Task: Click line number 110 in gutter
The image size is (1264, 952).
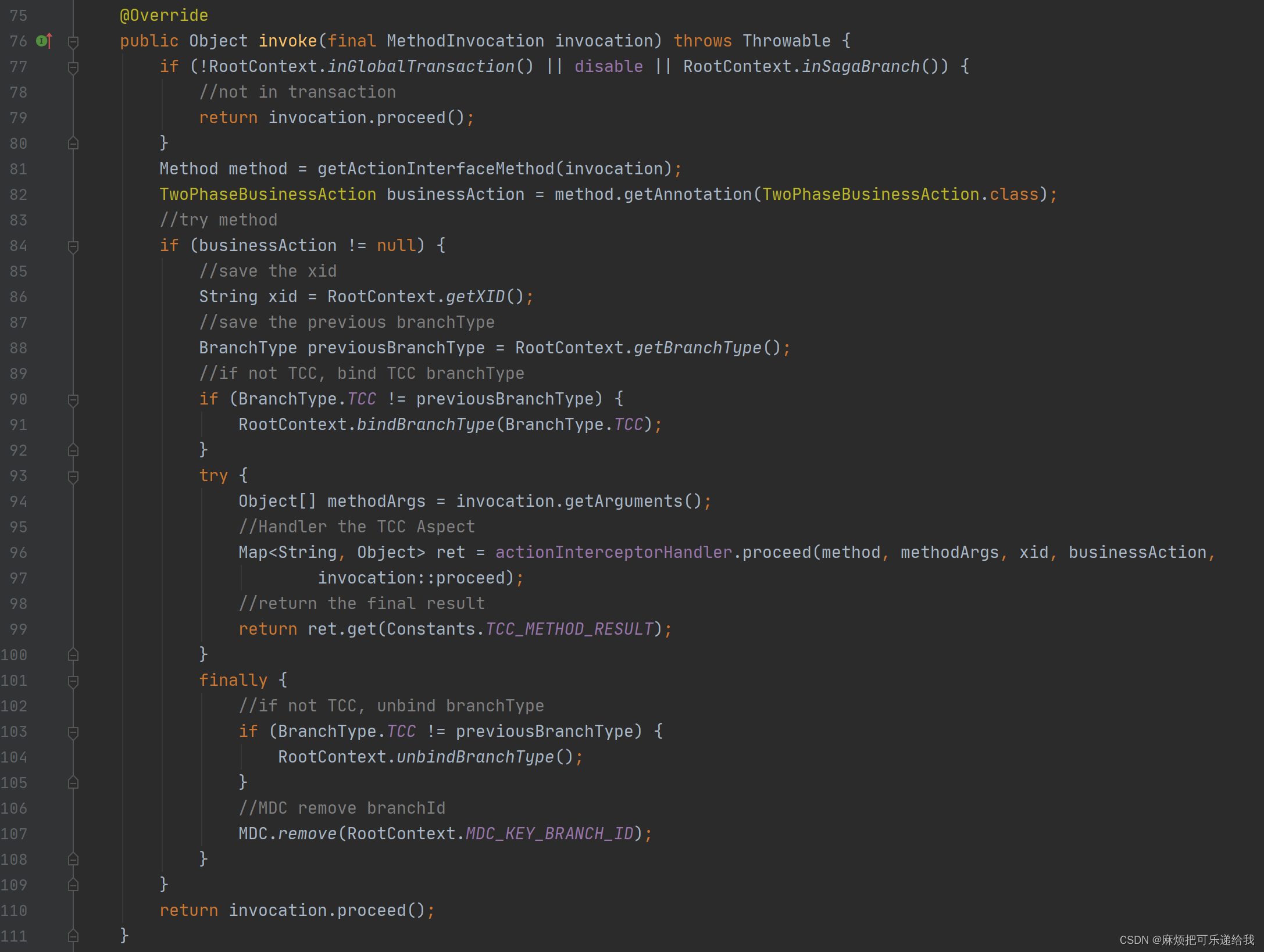Action: click(x=14, y=911)
